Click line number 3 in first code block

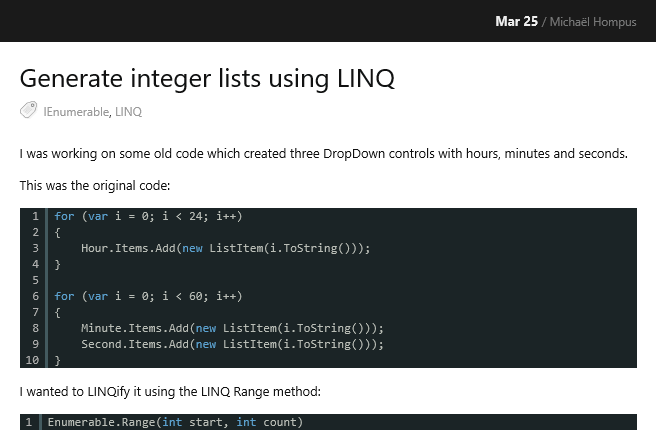pyautogui.click(x=35, y=248)
